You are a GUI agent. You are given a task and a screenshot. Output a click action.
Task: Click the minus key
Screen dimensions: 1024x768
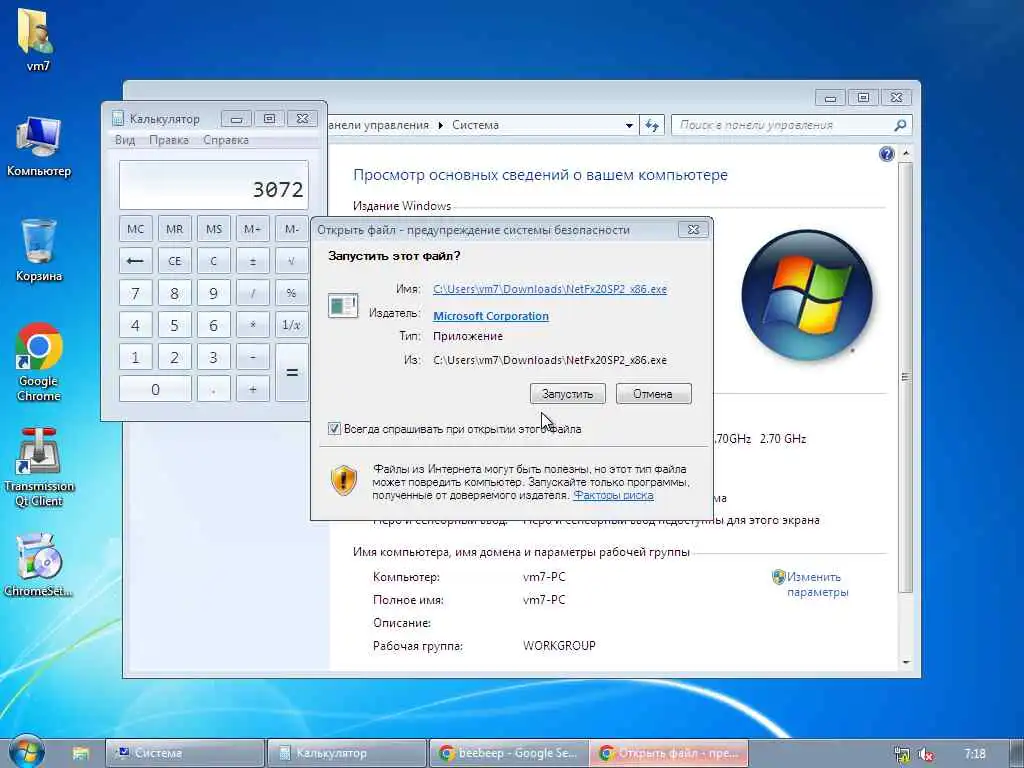click(x=253, y=357)
